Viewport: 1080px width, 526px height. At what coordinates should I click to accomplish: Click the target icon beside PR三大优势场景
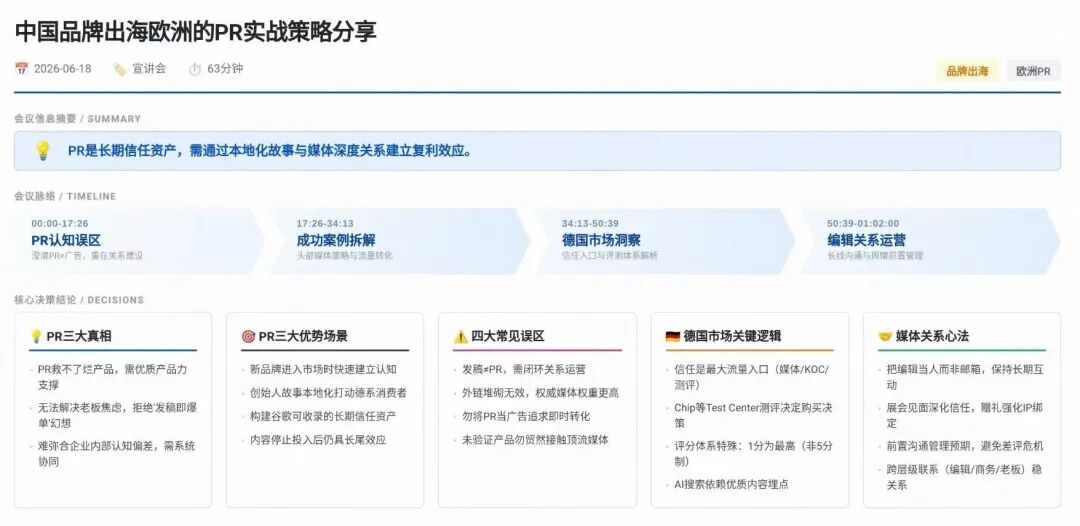248,337
